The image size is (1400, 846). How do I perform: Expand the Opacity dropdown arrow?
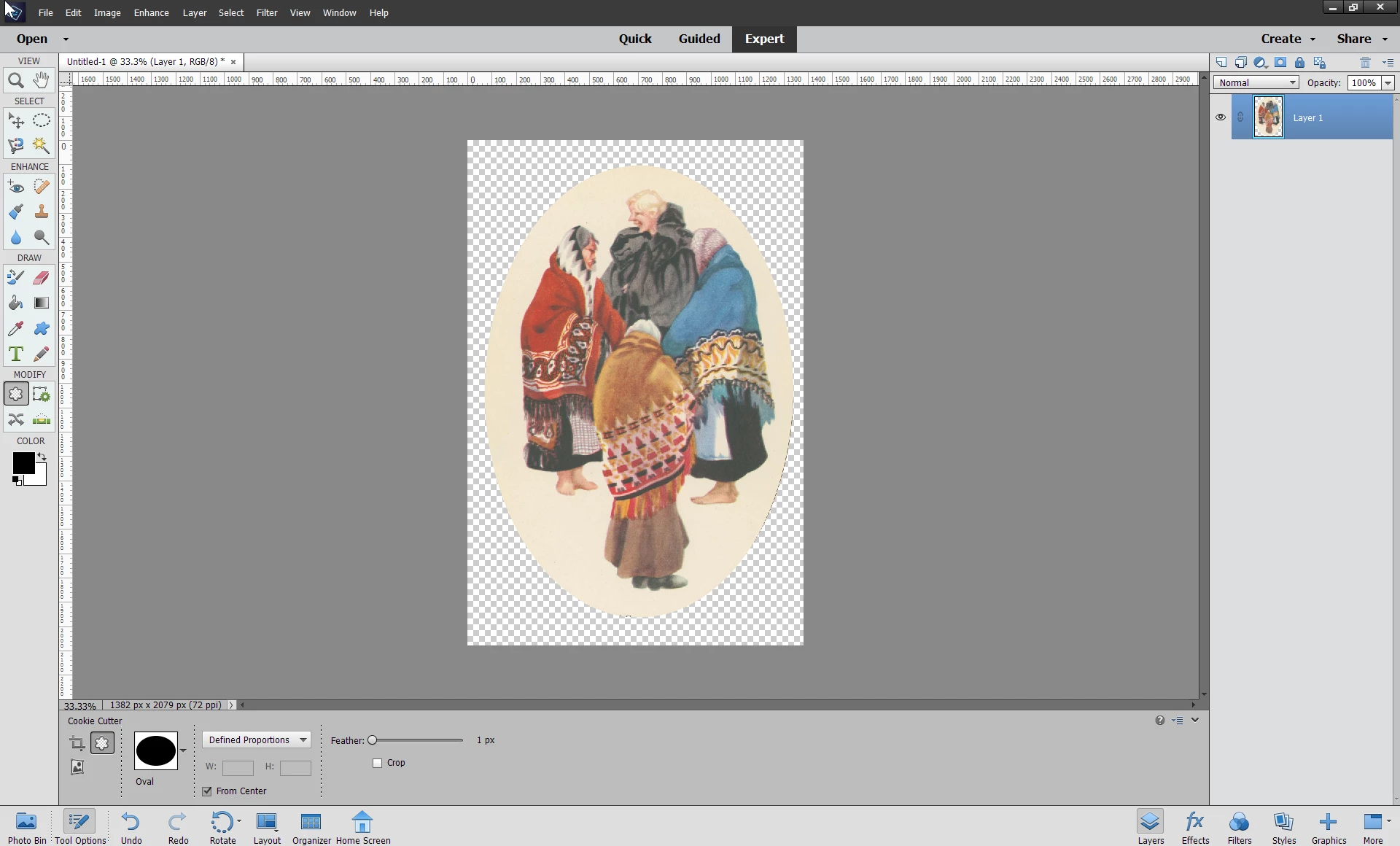pos(1388,82)
